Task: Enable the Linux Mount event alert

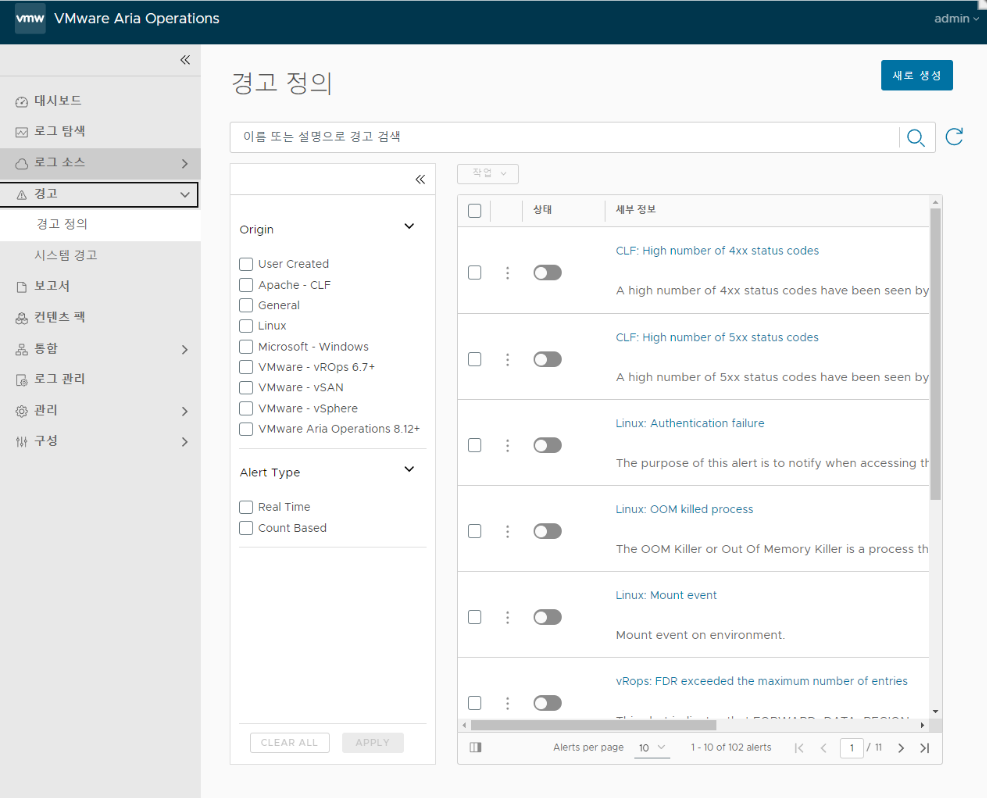Action: point(547,617)
